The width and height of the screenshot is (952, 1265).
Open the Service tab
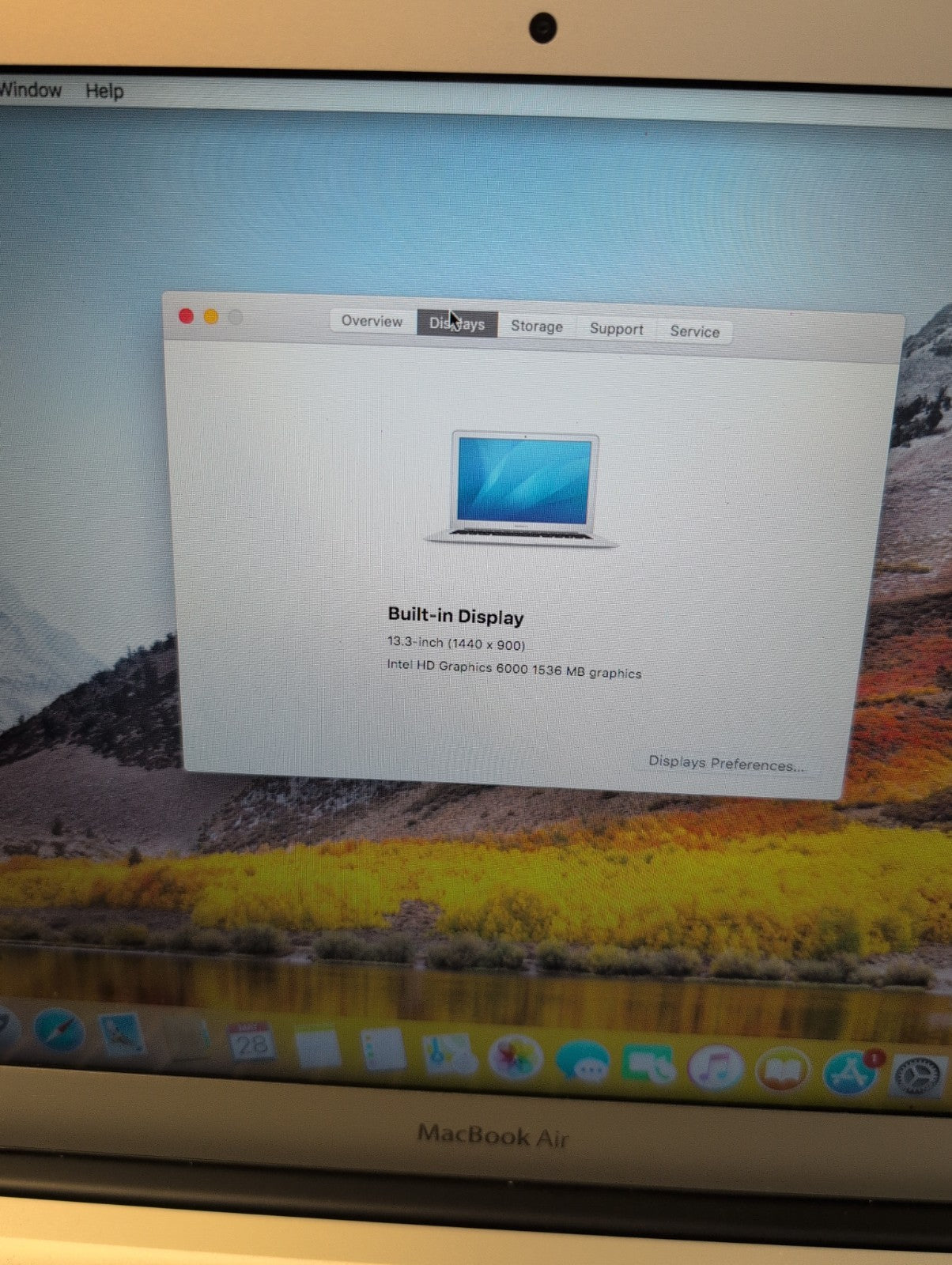pos(695,331)
